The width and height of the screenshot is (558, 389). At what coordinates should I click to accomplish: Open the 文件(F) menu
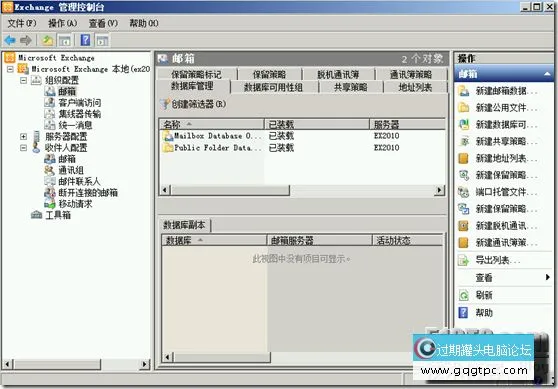(22, 23)
